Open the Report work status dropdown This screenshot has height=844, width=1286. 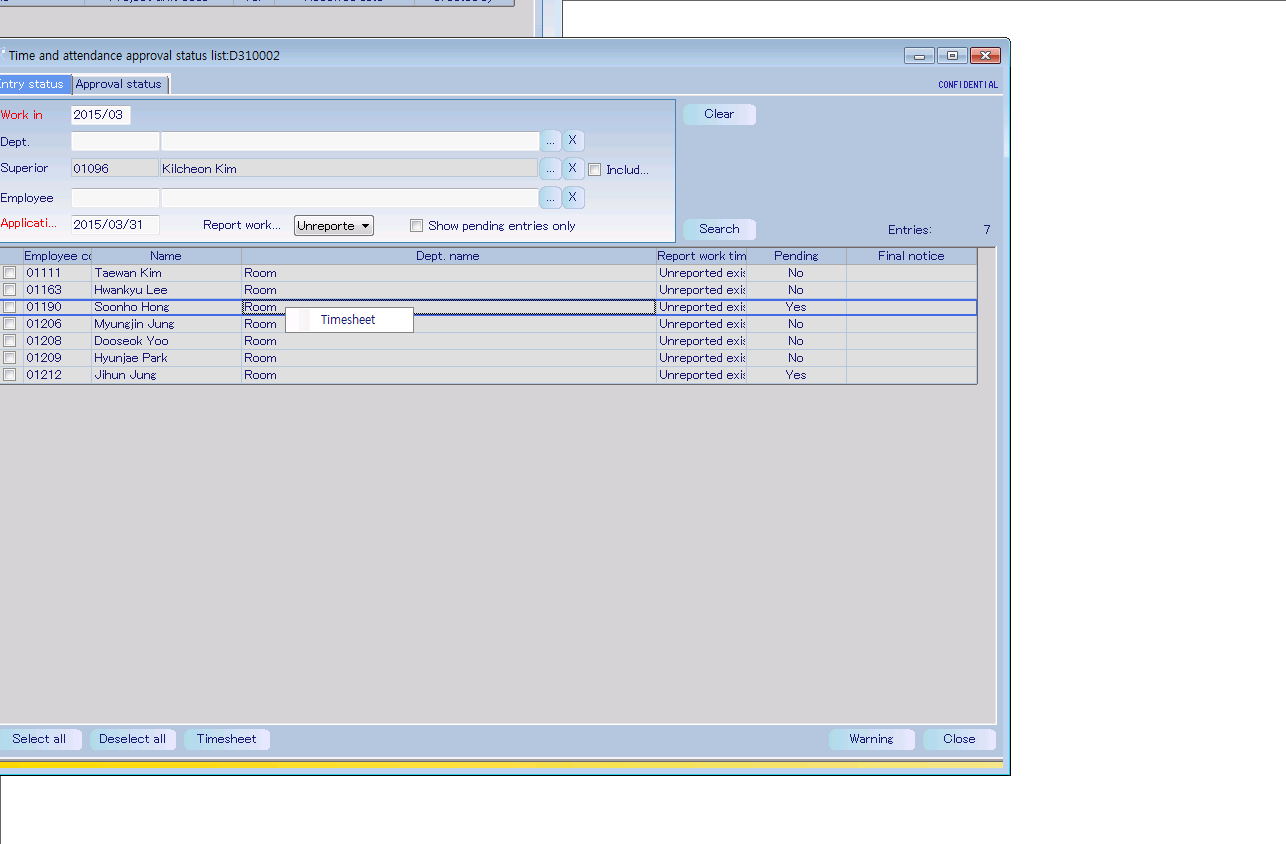[x=334, y=226]
